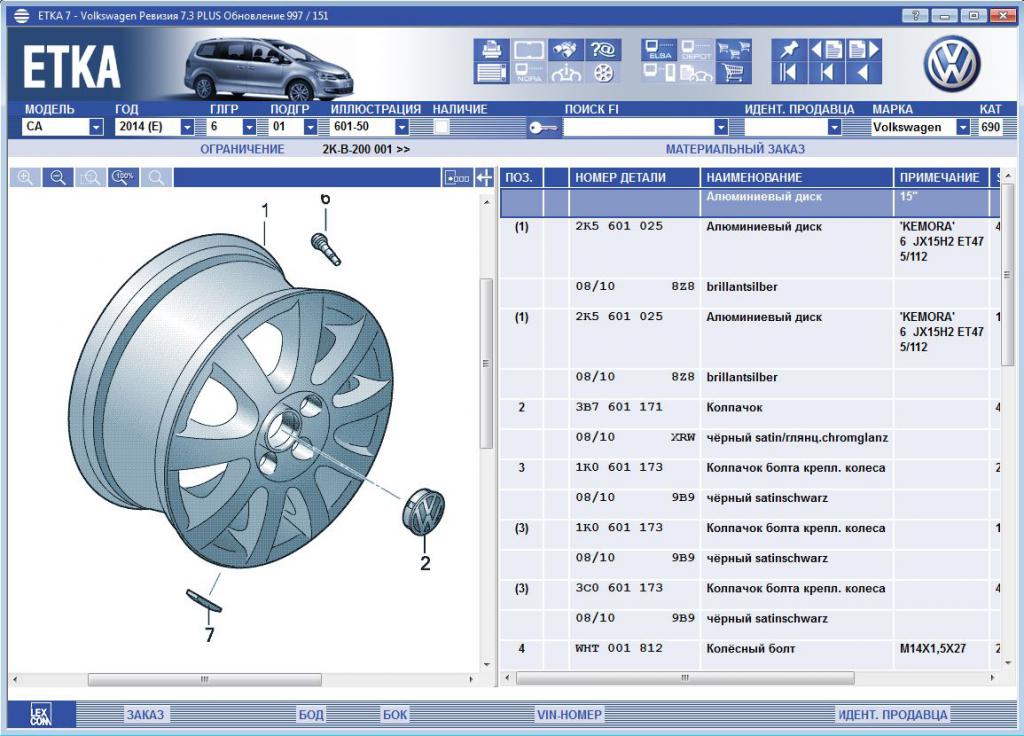Screen dimensions: 1024x736
Task: Click the key icon near search field
Action: click(x=543, y=127)
